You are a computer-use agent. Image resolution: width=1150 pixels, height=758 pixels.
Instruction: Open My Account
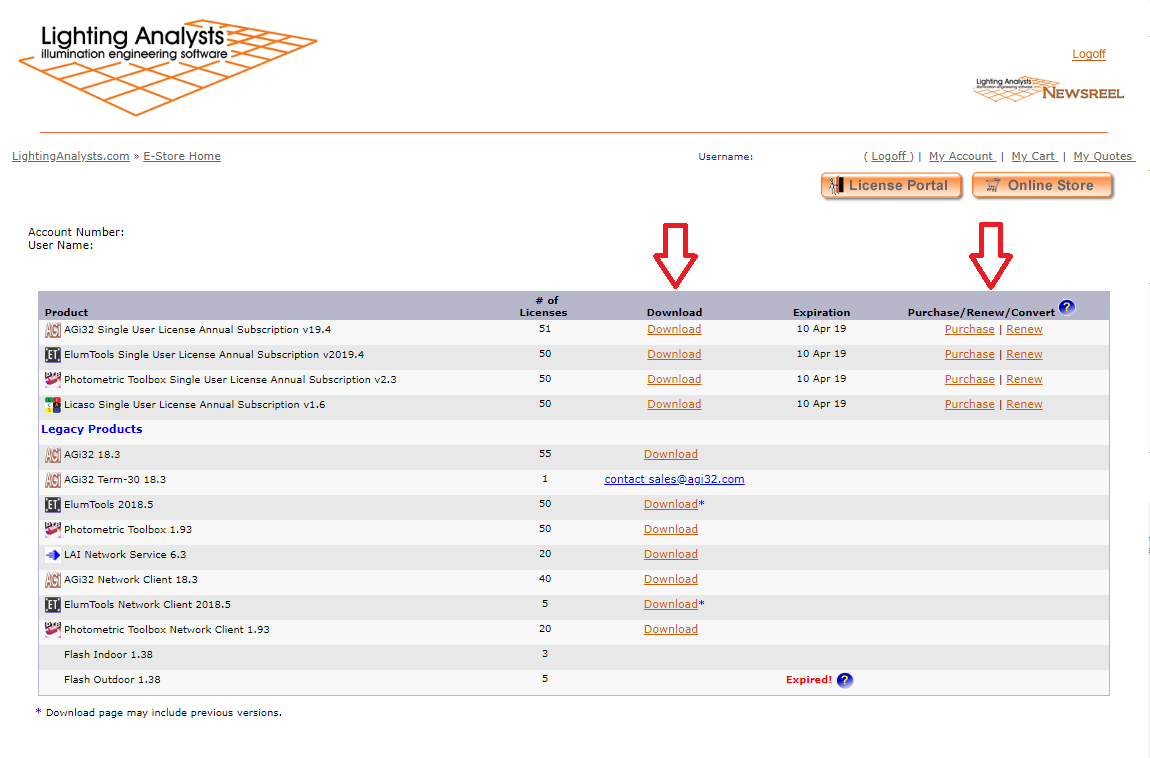click(962, 156)
